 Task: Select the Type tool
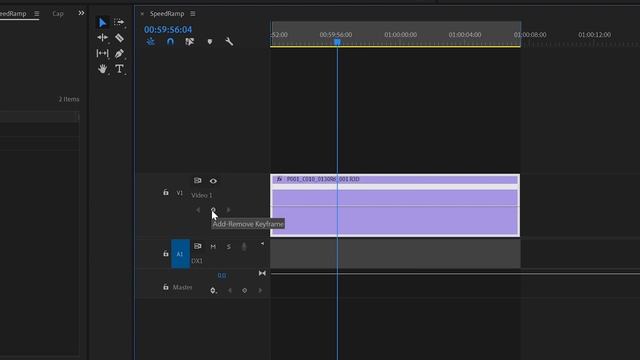(119, 69)
